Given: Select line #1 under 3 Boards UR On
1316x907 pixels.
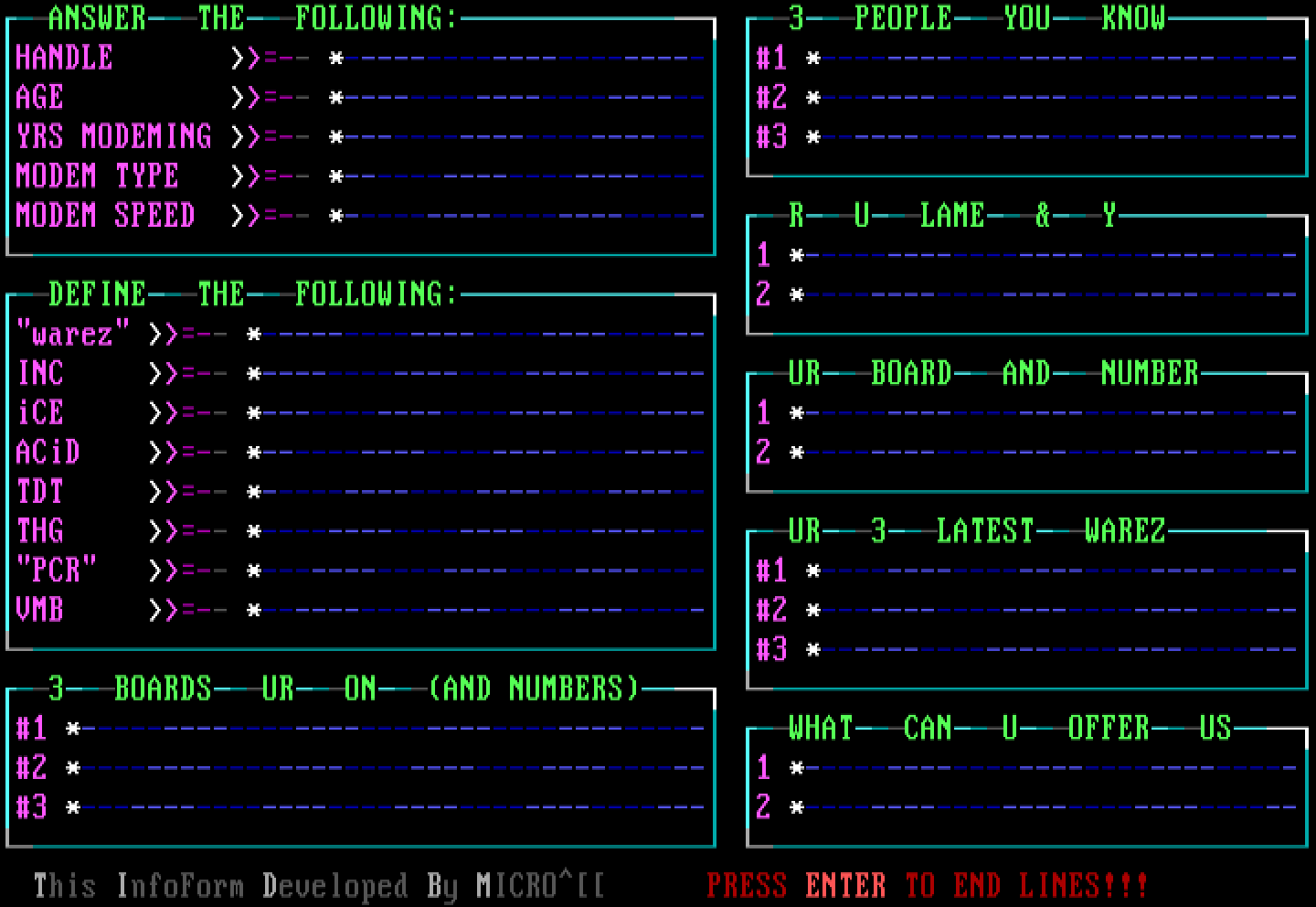Looking at the screenshot, I should (x=393, y=729).
